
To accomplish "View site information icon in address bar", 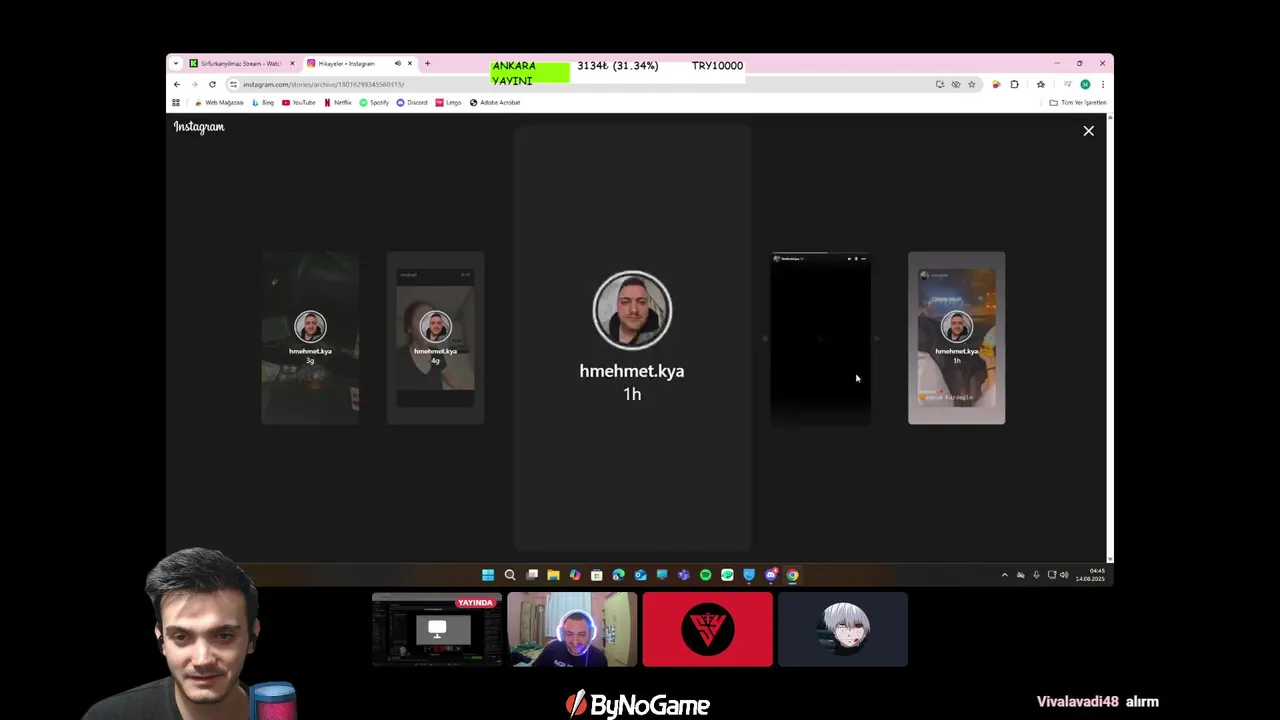I will tap(233, 84).
